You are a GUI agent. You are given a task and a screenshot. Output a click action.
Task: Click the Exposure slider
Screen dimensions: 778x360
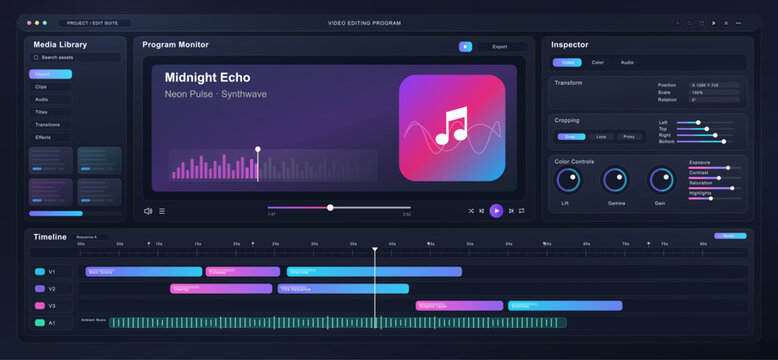715,168
